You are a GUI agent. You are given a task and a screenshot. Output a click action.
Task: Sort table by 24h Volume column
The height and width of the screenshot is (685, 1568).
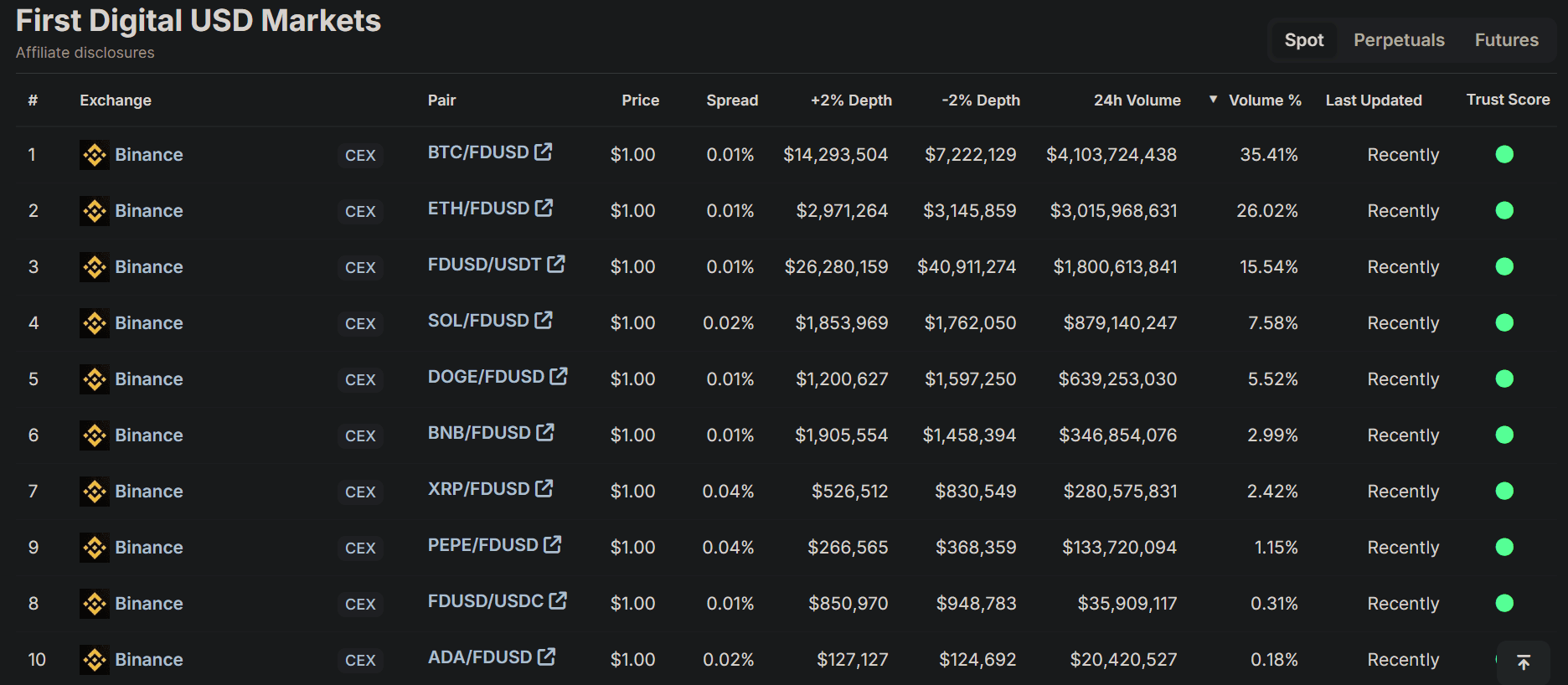tap(1137, 100)
